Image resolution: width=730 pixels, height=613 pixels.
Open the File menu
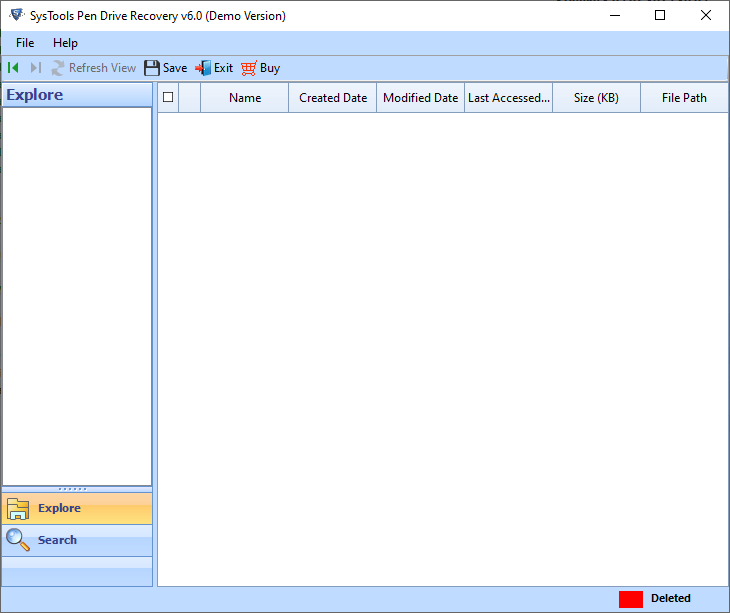click(x=25, y=43)
